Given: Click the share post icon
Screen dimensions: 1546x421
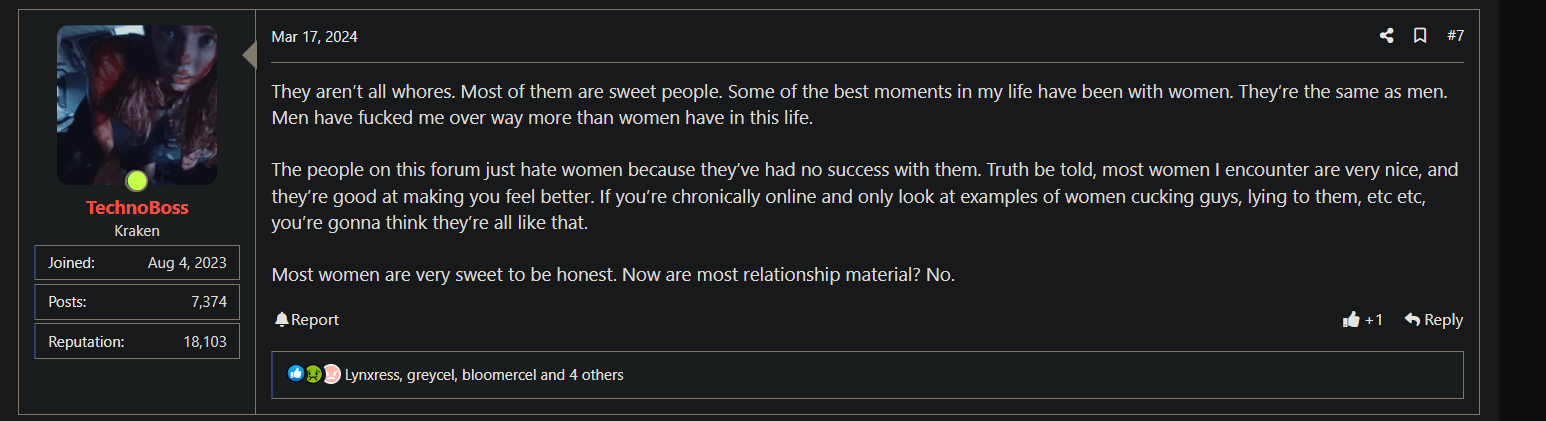Looking at the screenshot, I should pos(1386,36).
